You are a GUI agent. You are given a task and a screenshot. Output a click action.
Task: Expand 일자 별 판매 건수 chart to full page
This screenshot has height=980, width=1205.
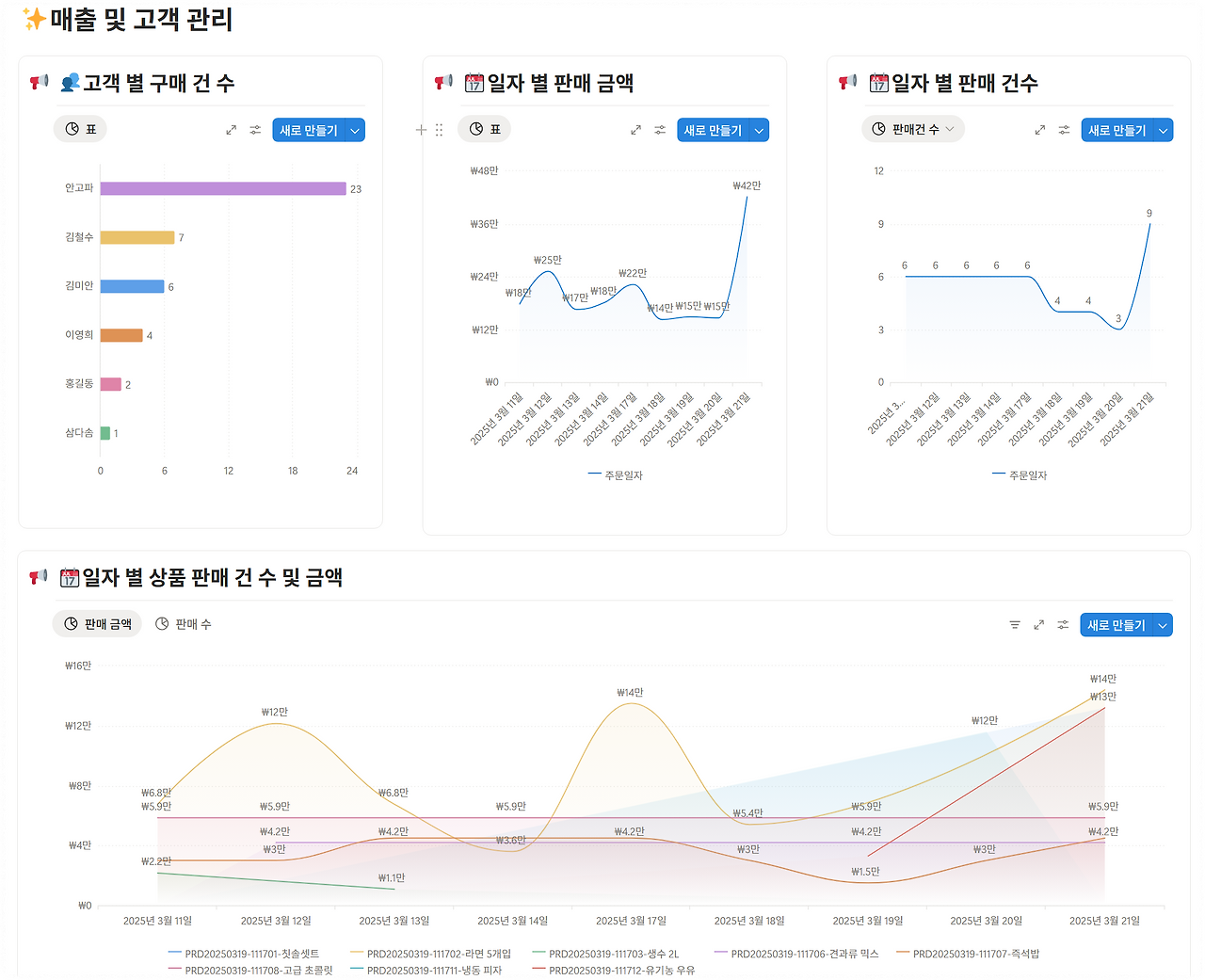pyautogui.click(x=1039, y=130)
